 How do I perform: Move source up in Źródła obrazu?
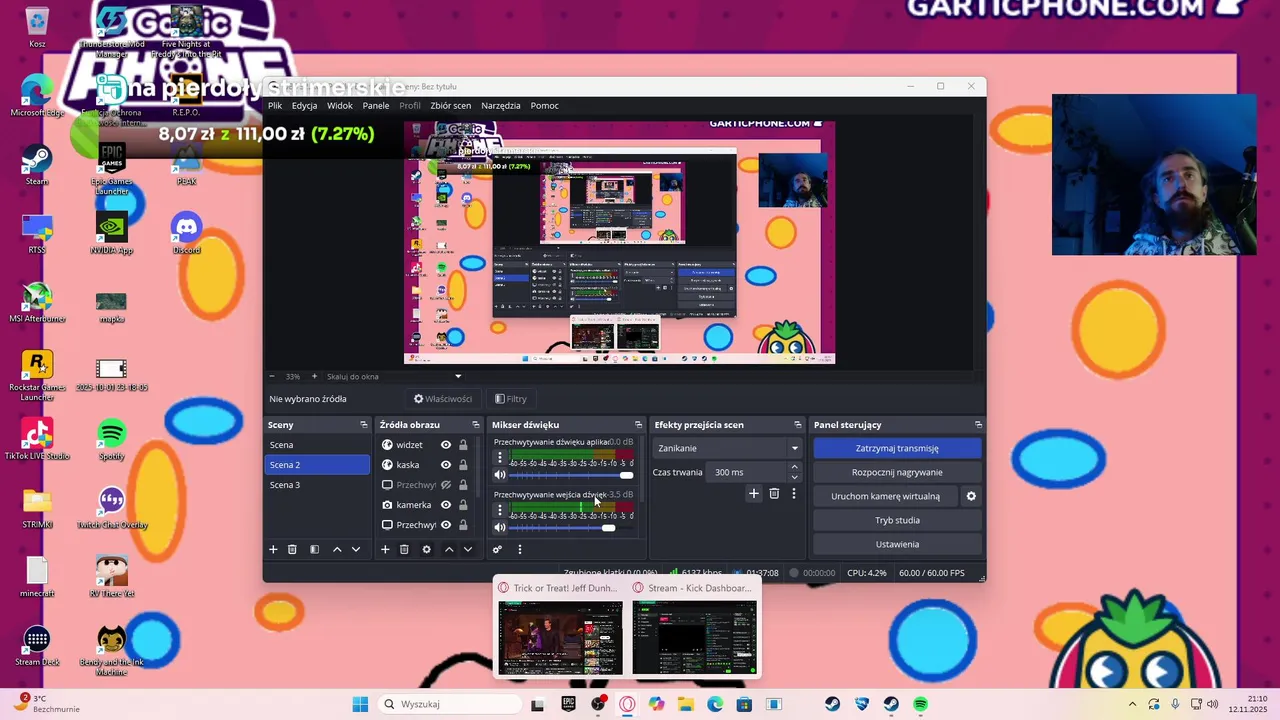pos(449,549)
